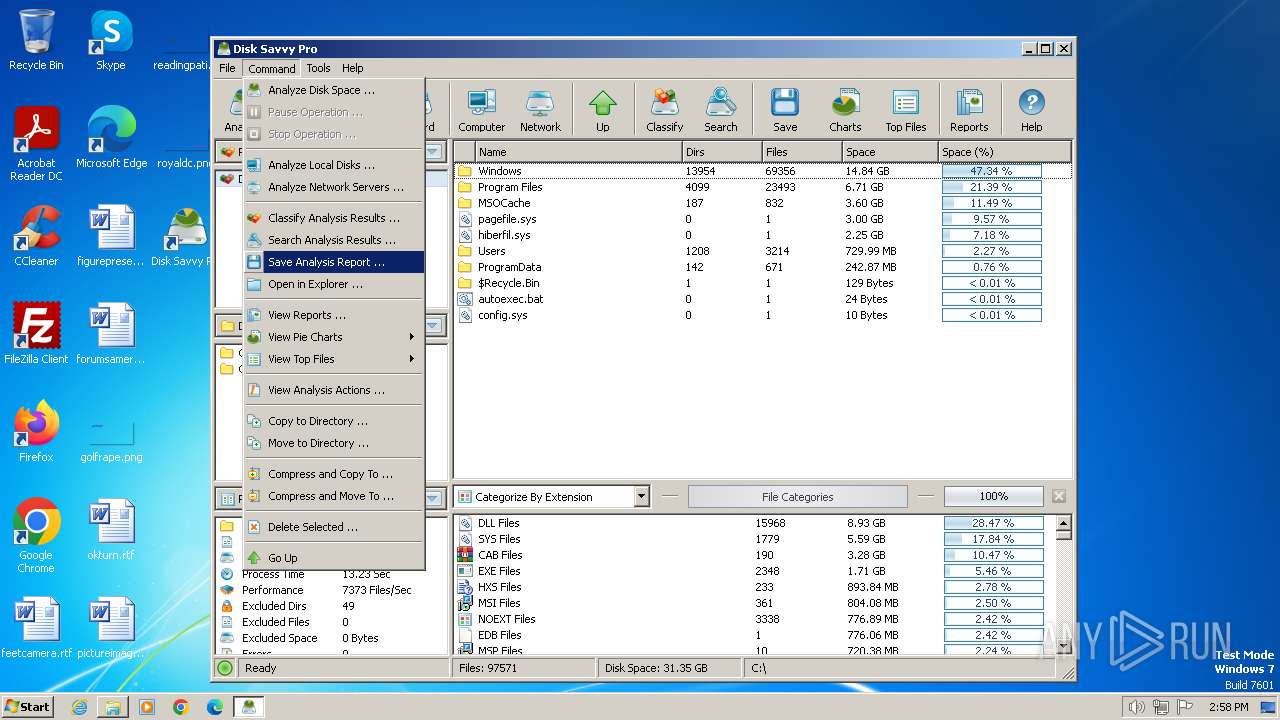1280x720 pixels.
Task: Expand View Top Files submenu
Action: pos(334,359)
